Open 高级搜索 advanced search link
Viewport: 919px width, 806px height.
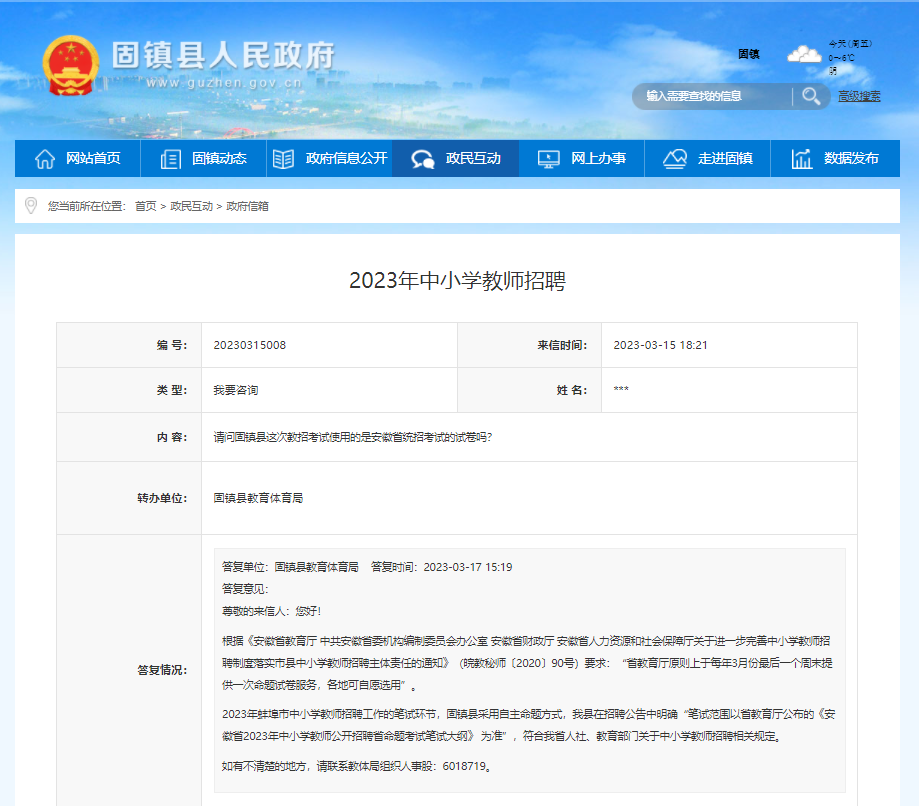[859, 96]
